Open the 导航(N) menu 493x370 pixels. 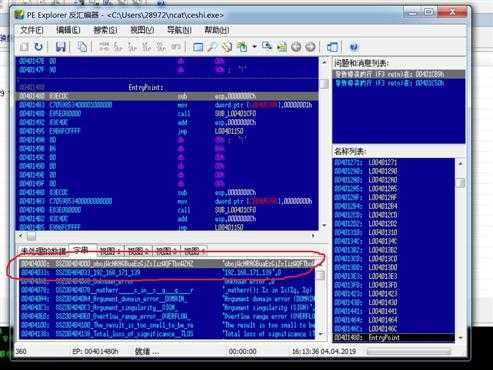pyautogui.click(x=179, y=30)
